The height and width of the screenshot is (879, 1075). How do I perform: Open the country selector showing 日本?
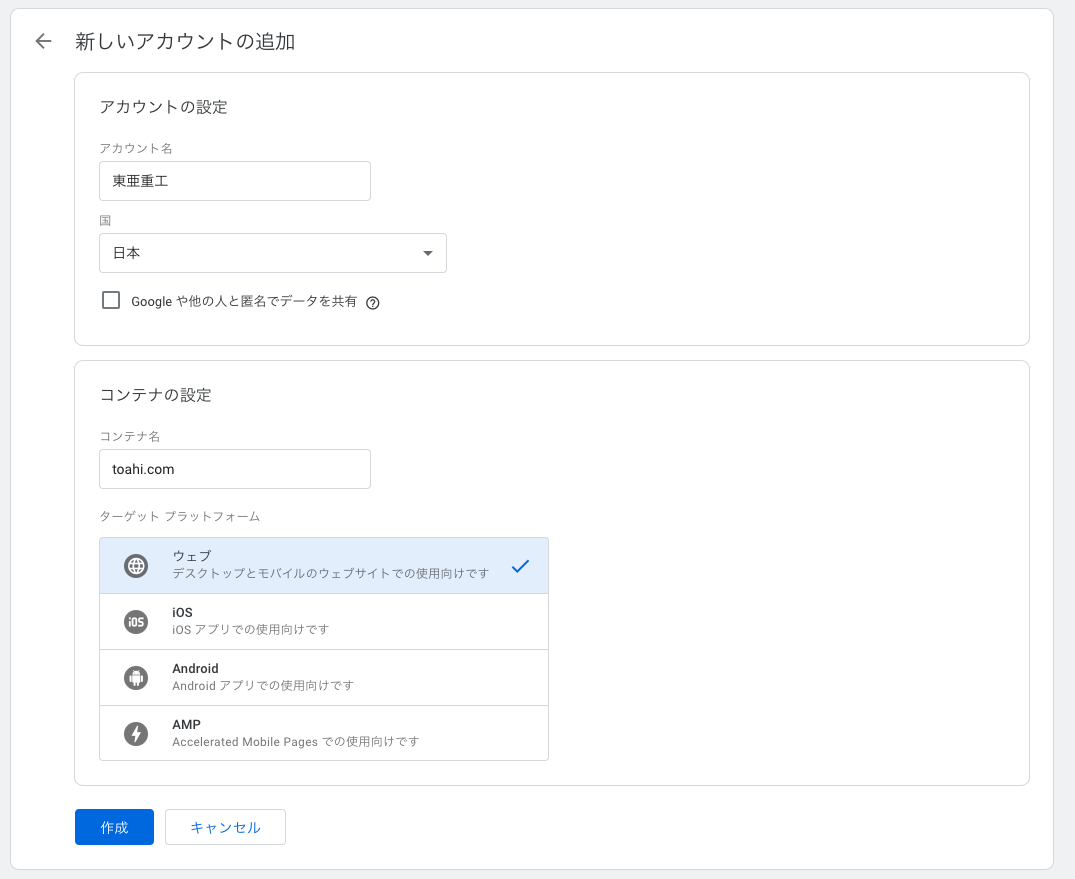click(272, 253)
